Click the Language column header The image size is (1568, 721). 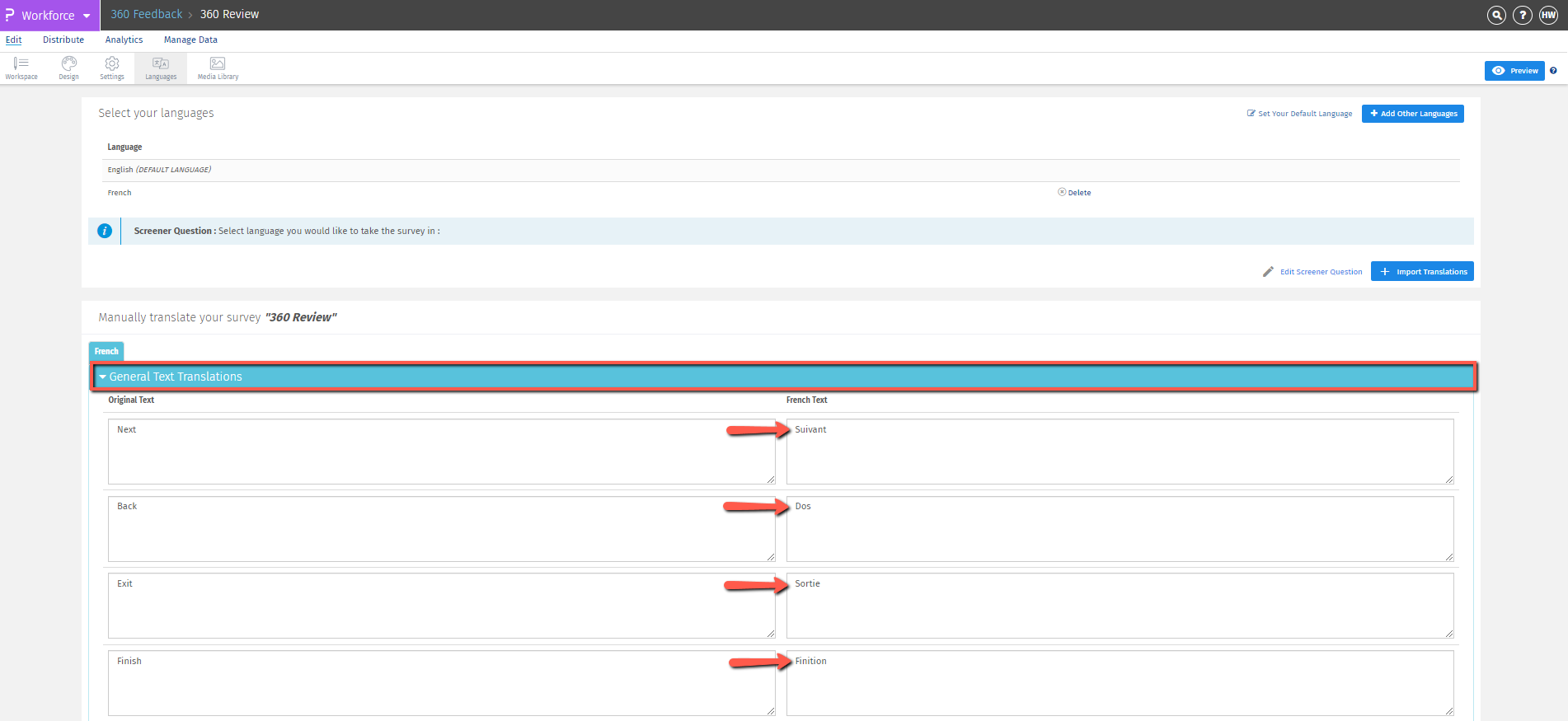124,147
